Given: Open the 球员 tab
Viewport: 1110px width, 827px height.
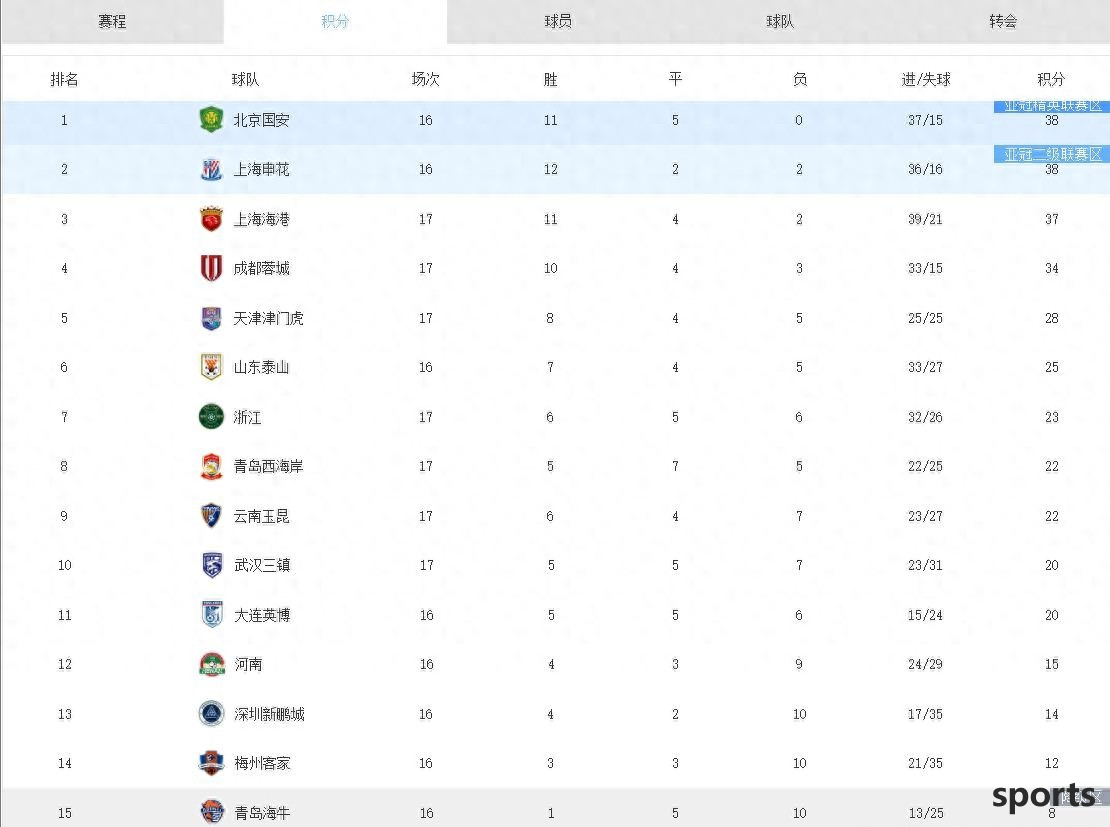Looking at the screenshot, I should click(x=558, y=21).
